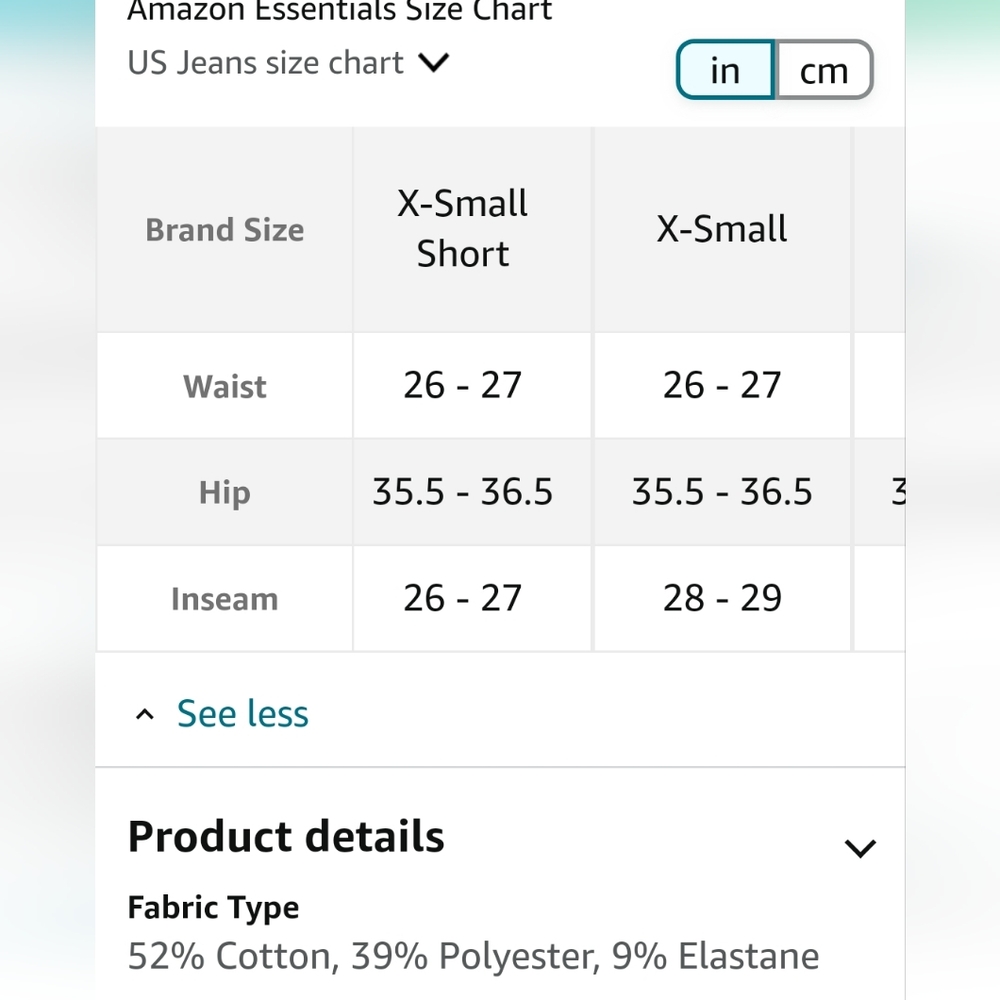Viewport: 1000px width, 1000px height.
Task: Select the X-Small column header
Action: 722,229
